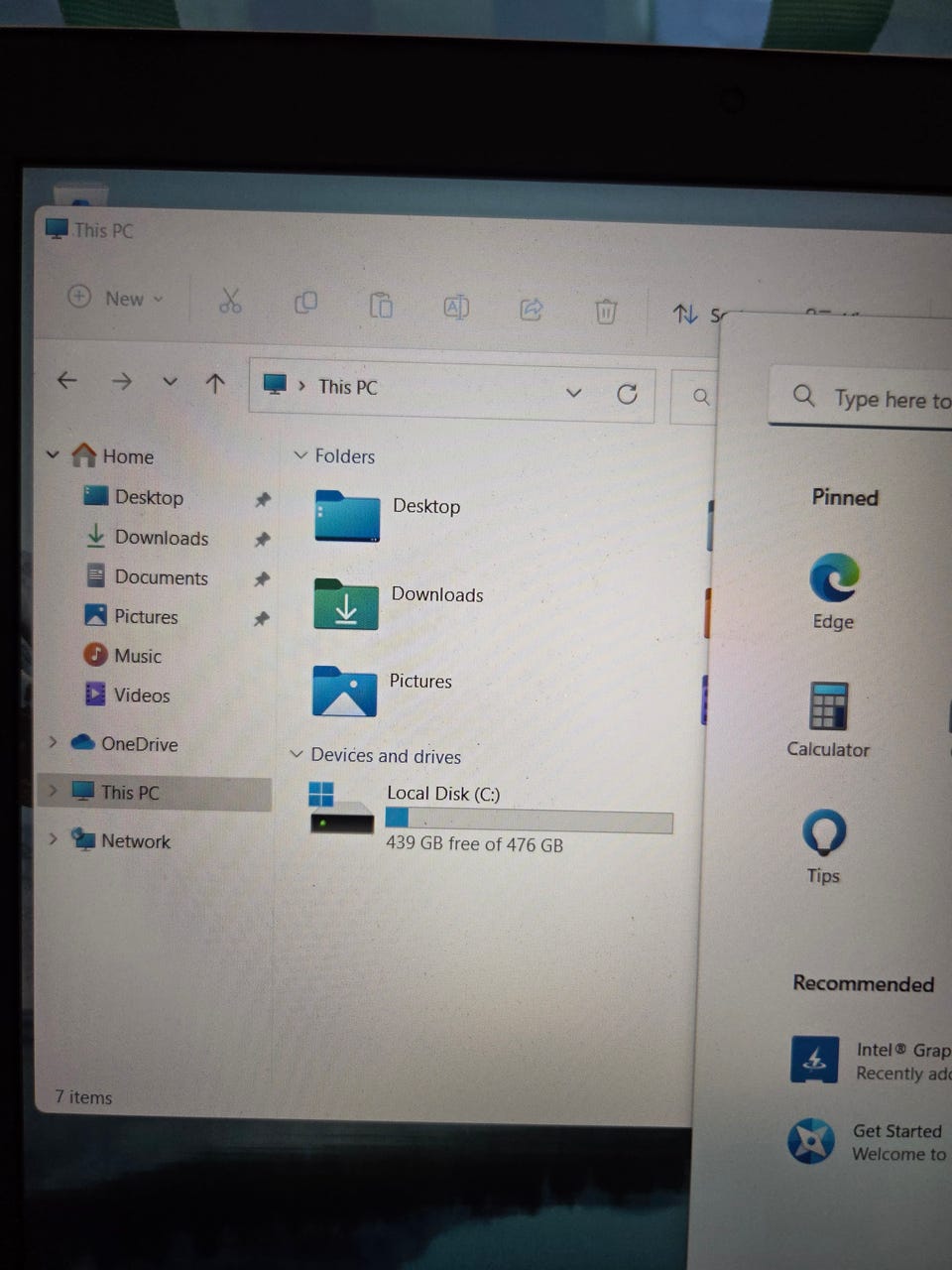
Task: Click the File Explorer search box
Action: [694, 397]
